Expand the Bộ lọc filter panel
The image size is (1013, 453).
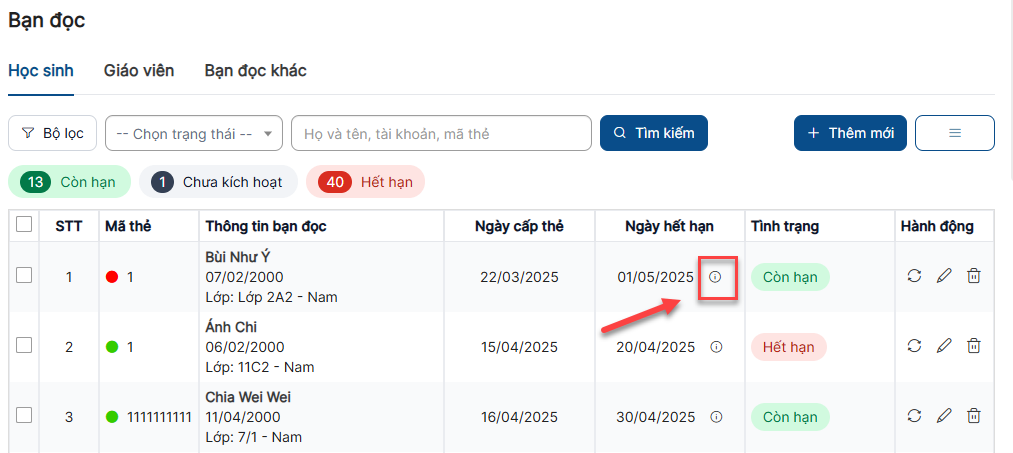[53, 133]
